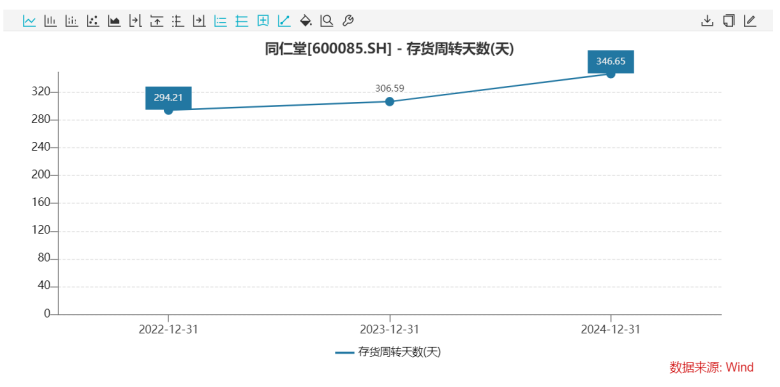Click the 2022-12-31 axis label
The width and height of the screenshot is (780, 387).
pos(168,329)
